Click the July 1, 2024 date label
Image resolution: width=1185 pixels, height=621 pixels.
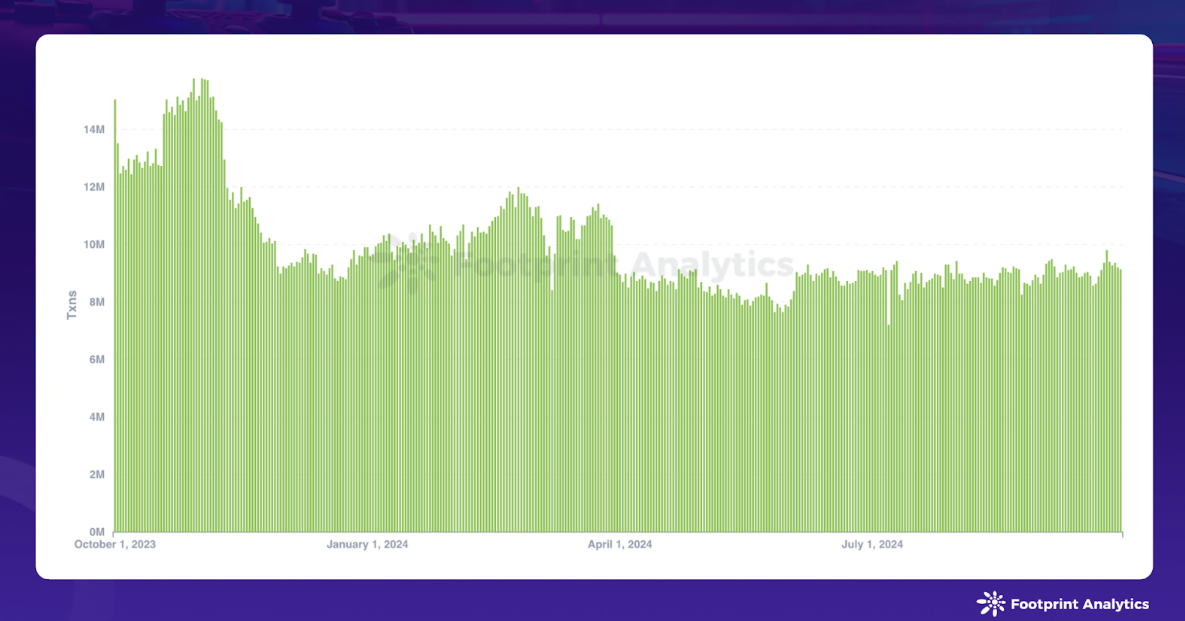(872, 545)
